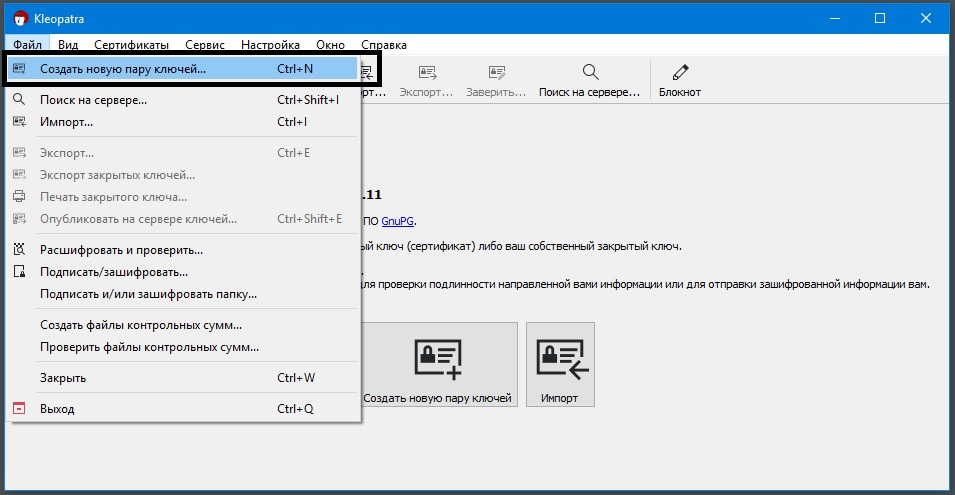This screenshot has height=495, width=955.
Task: Open the Сертификаты menu
Action: (132, 44)
